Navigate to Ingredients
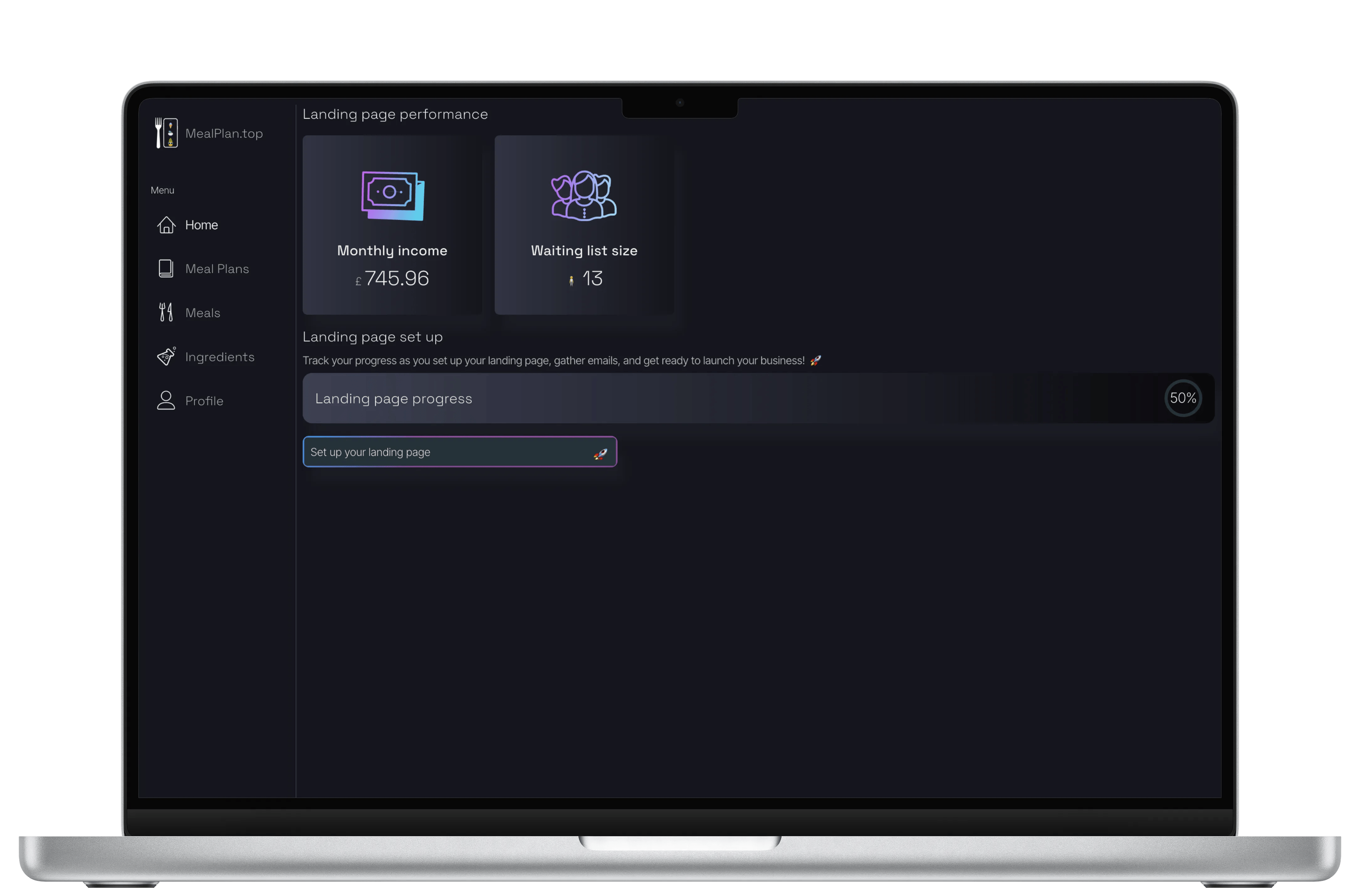The height and width of the screenshot is (896, 1360). point(220,357)
